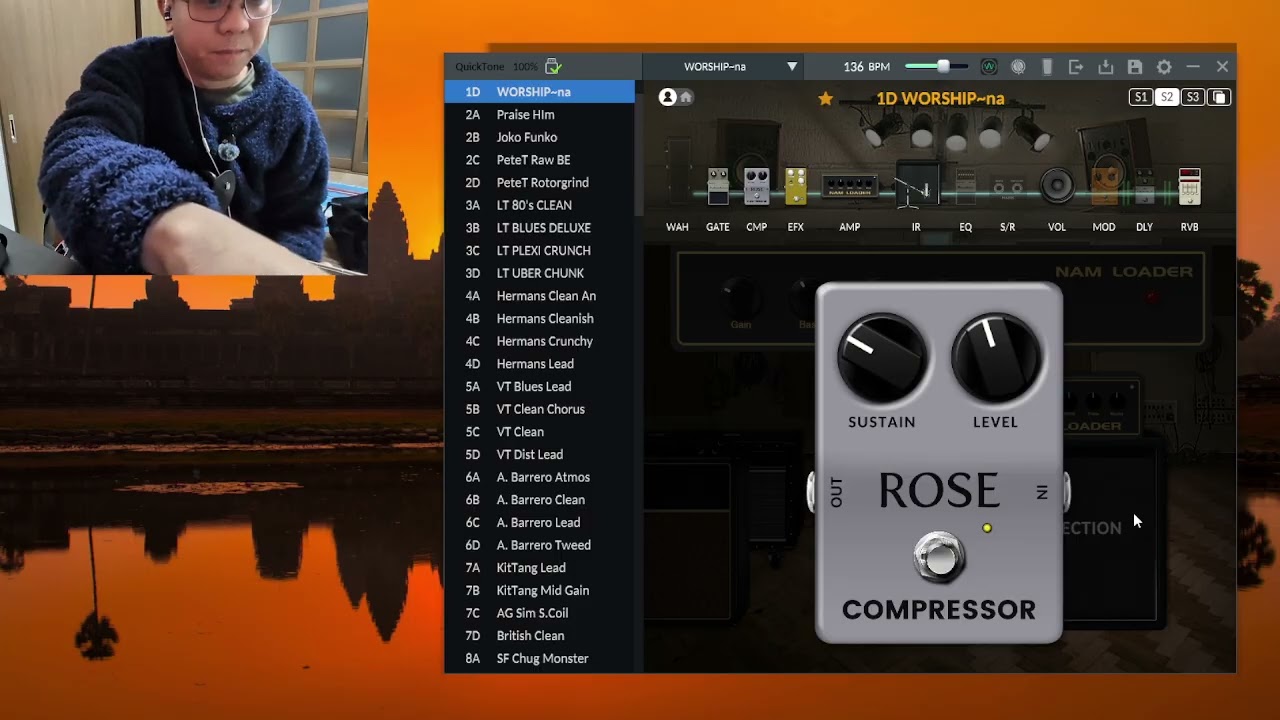Screen dimensions: 1280x720
Task: Select preset 2D PeteT Rotorgrind
Action: coord(539,183)
